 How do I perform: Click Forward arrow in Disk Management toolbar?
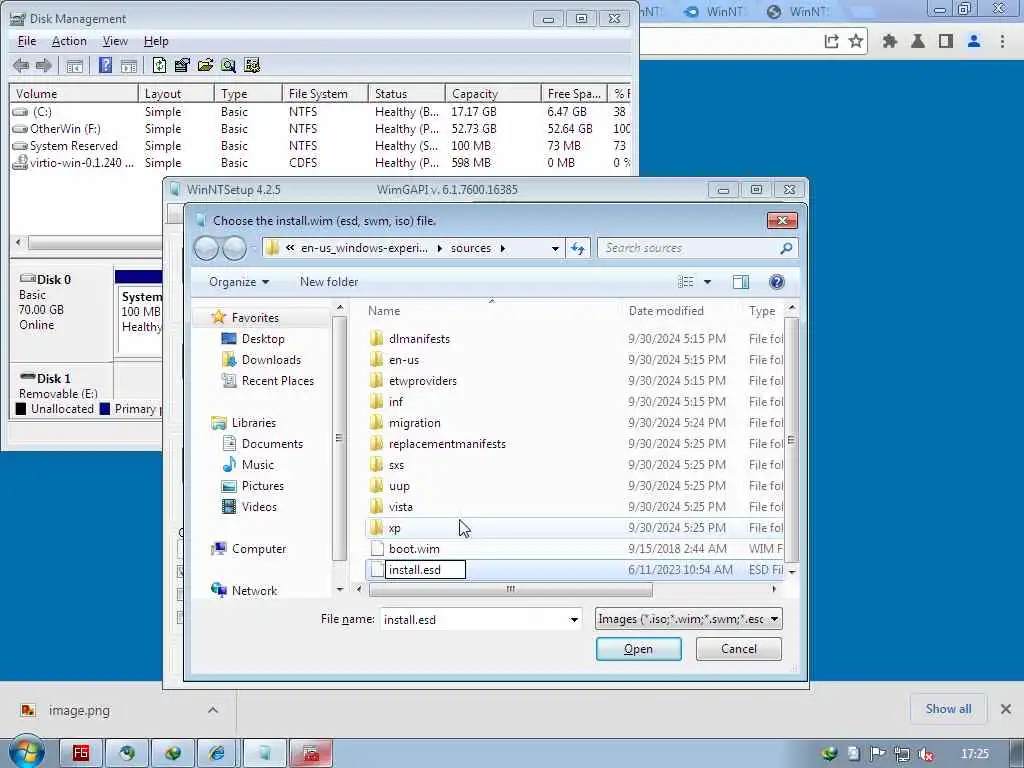[x=44, y=65]
